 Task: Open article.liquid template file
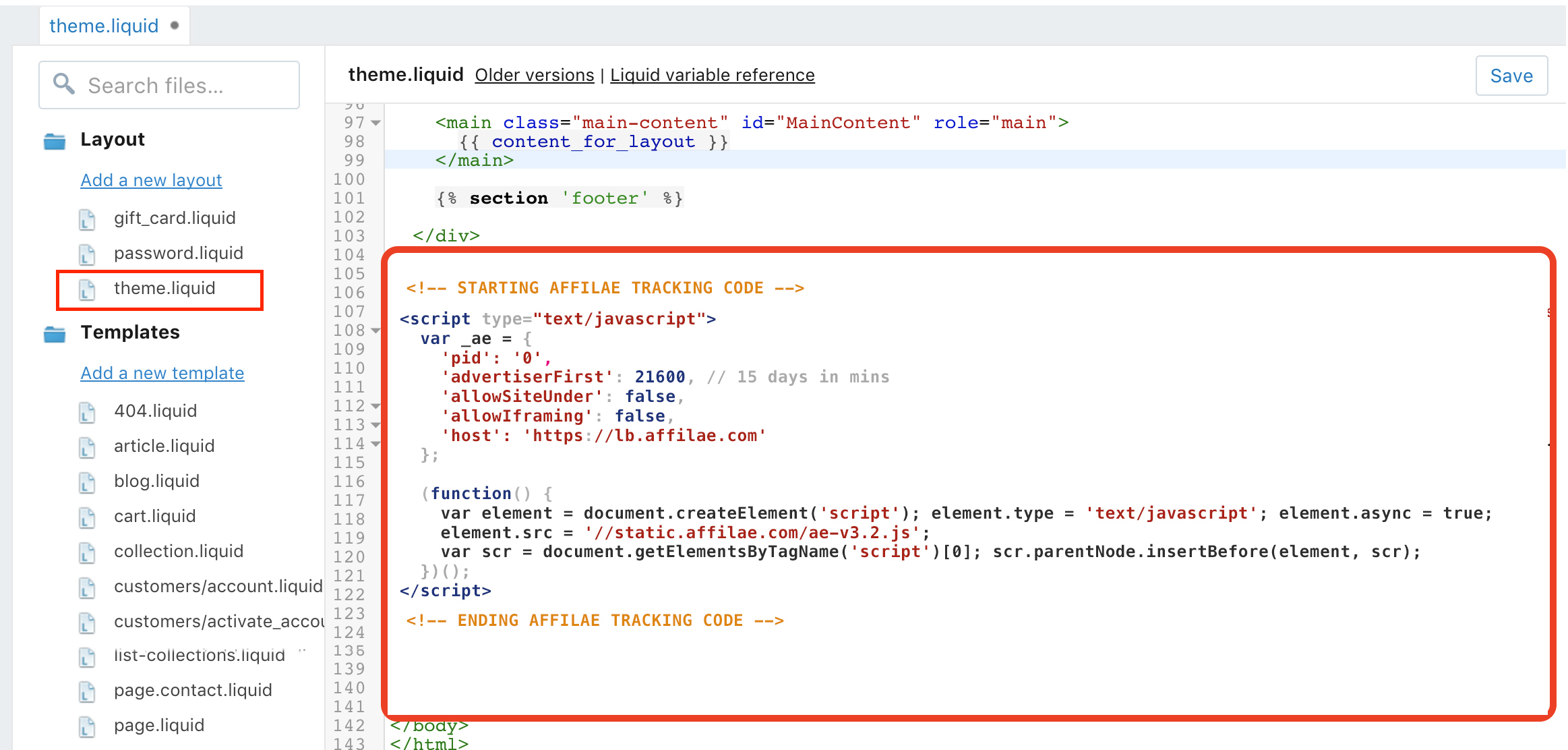tap(164, 446)
